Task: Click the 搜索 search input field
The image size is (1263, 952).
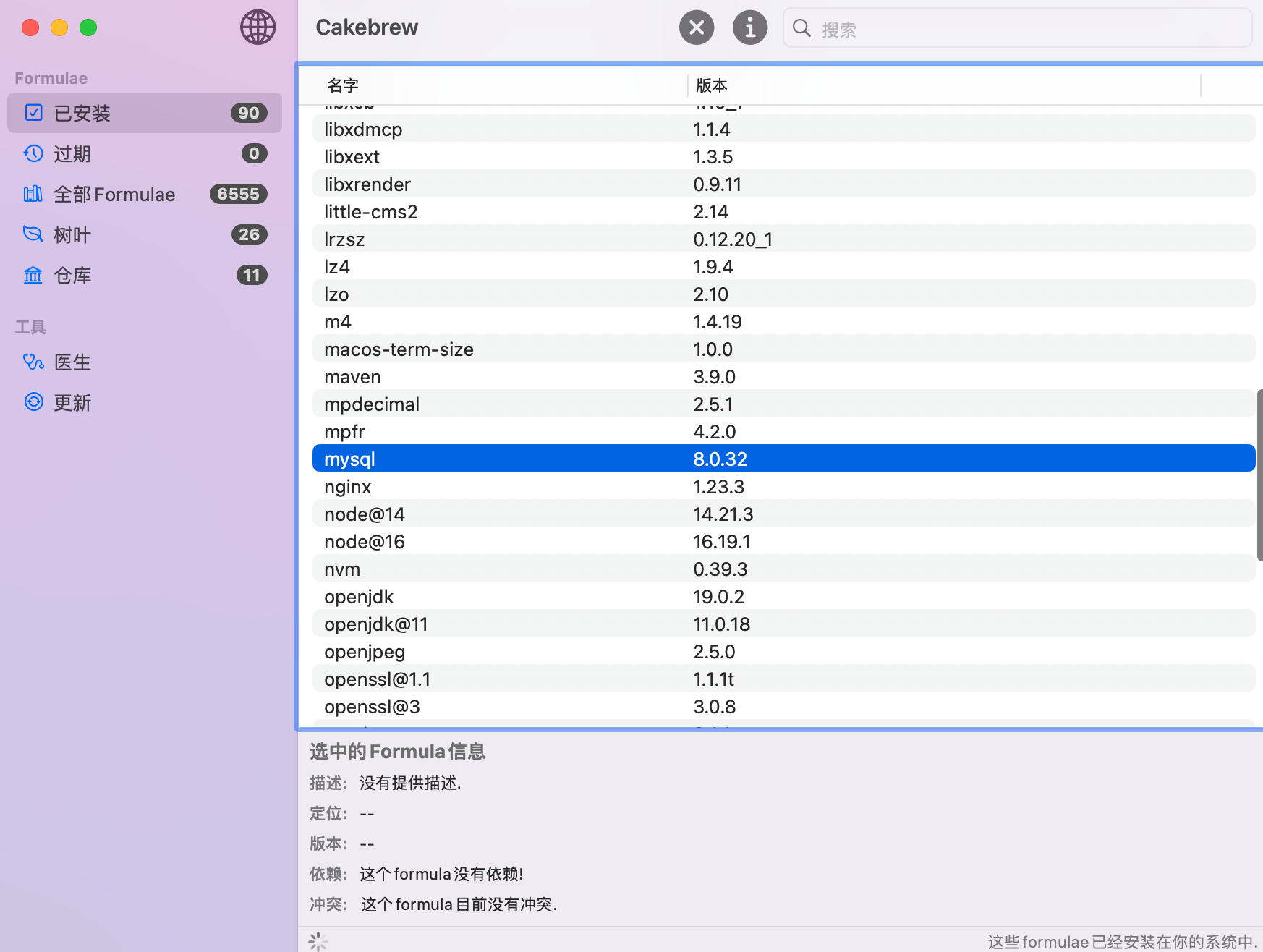Action: [x=1017, y=28]
